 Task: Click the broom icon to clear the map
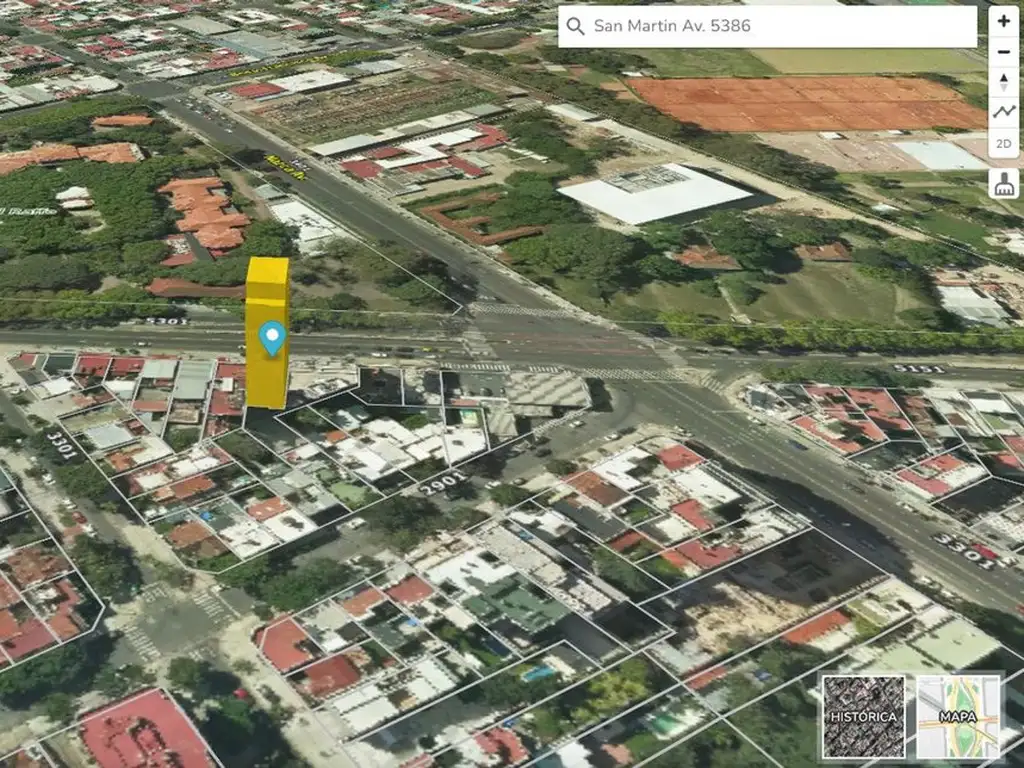pos(1004,184)
